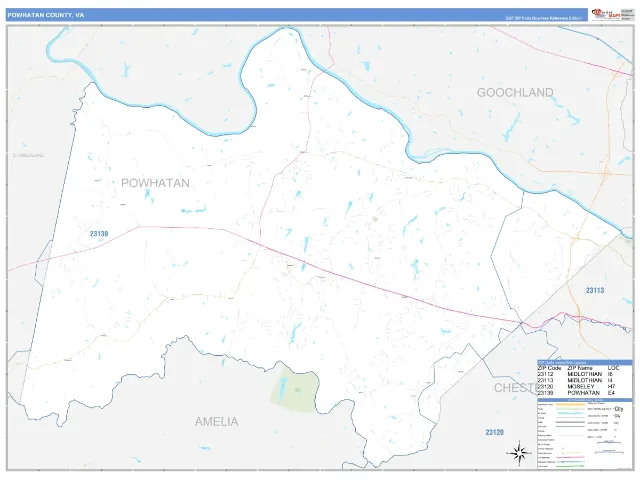Click the AMELIA county label
The image size is (640, 480).
pos(216,422)
